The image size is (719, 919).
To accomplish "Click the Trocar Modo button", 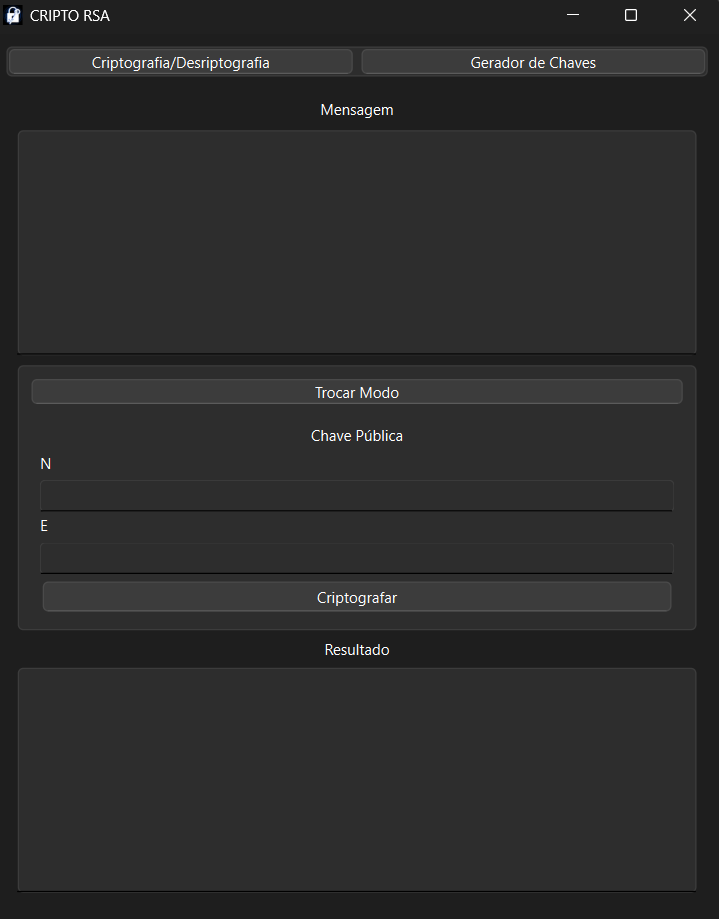I will point(357,392).
